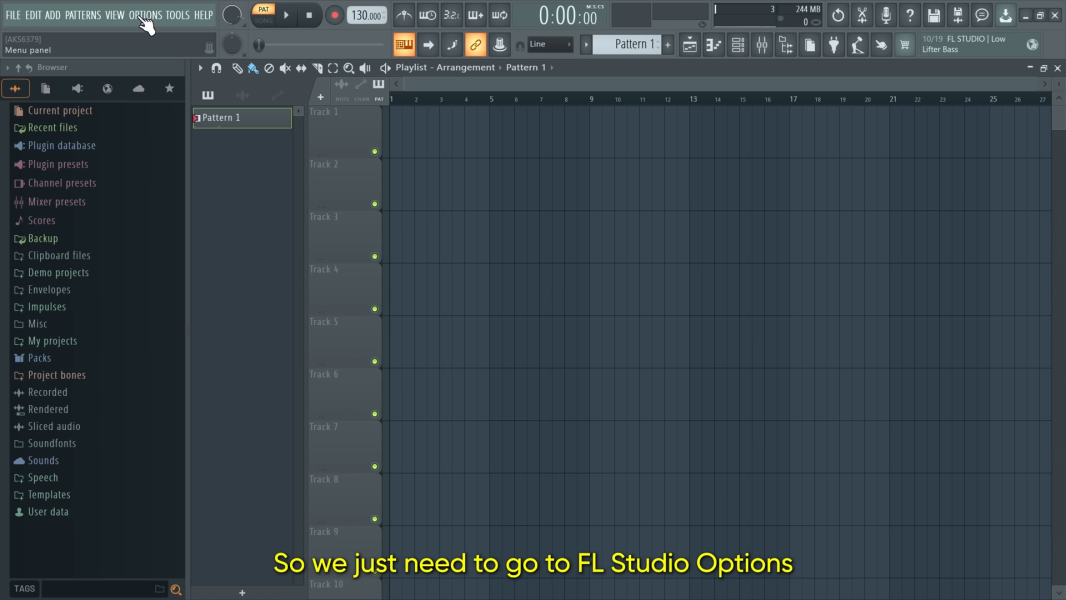Click the Stop button

tap(309, 15)
